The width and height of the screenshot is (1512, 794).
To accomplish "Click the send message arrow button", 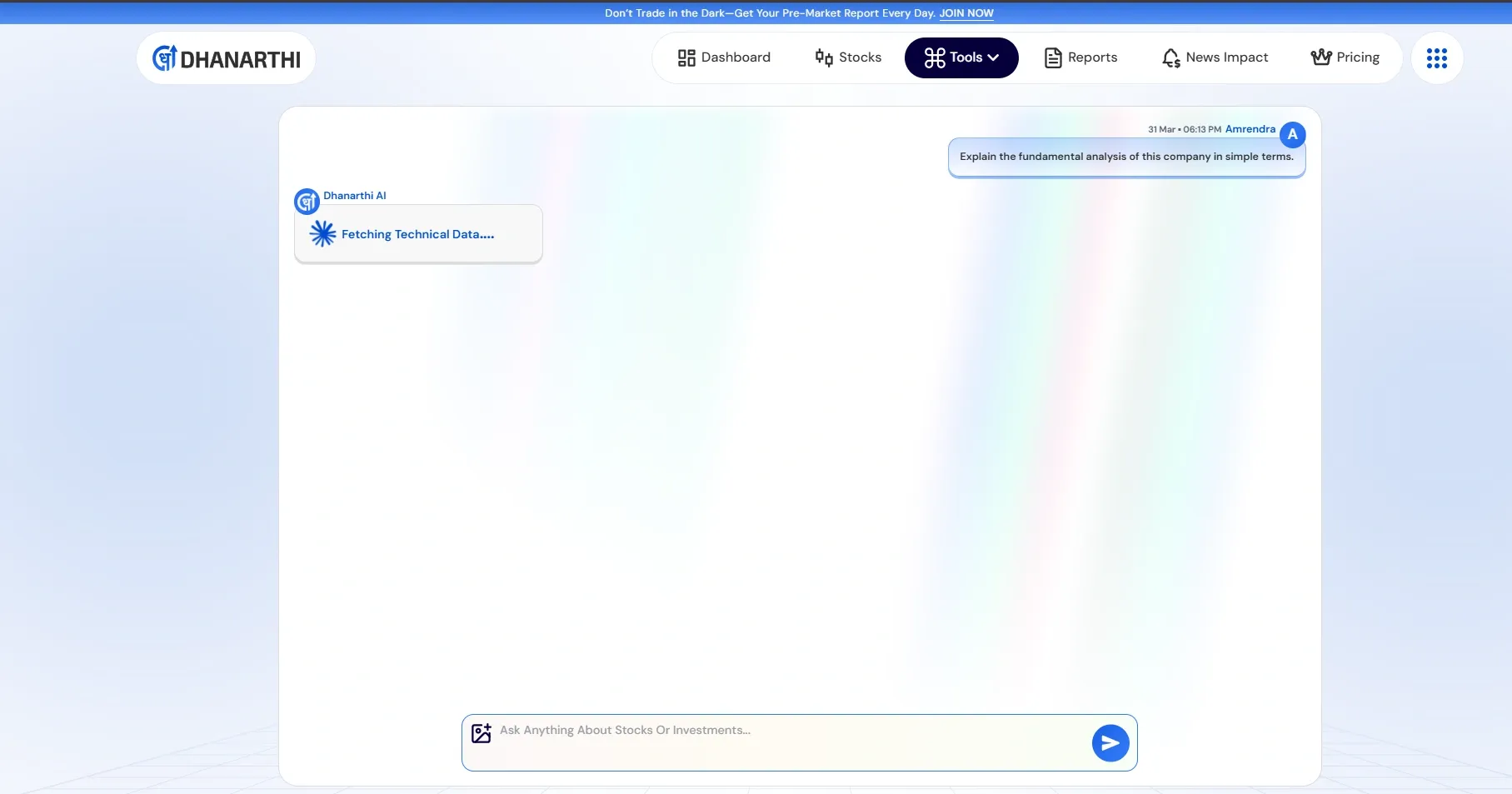I will coord(1110,742).
